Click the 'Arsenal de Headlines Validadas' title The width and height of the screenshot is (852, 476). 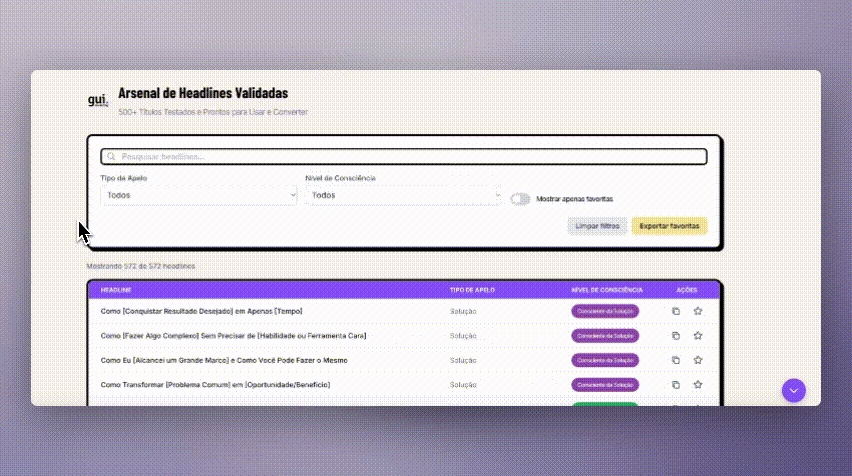pyautogui.click(x=203, y=93)
